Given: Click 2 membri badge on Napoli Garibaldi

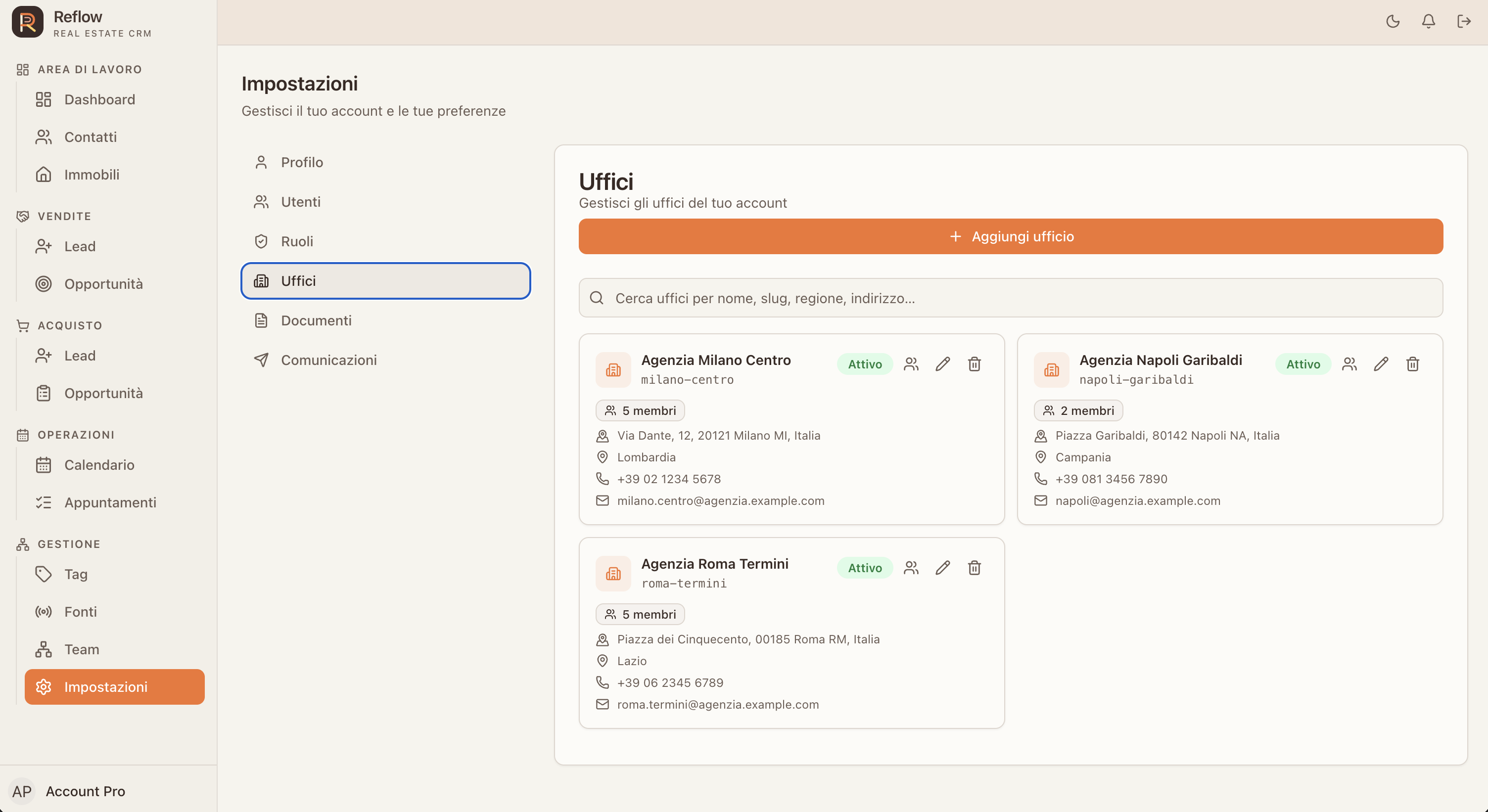Looking at the screenshot, I should pos(1078,410).
